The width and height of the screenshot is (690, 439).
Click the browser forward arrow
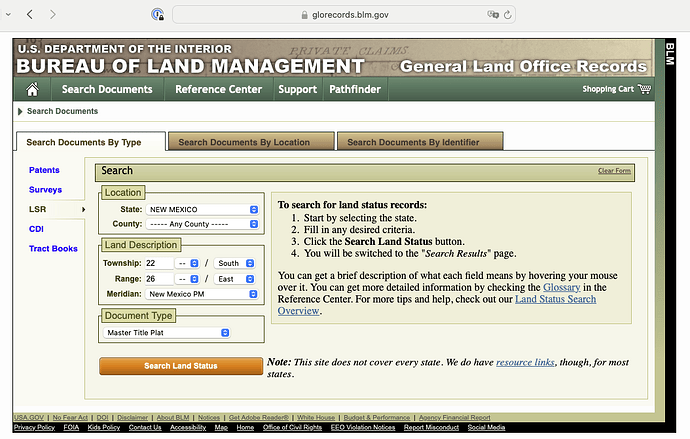click(x=53, y=15)
